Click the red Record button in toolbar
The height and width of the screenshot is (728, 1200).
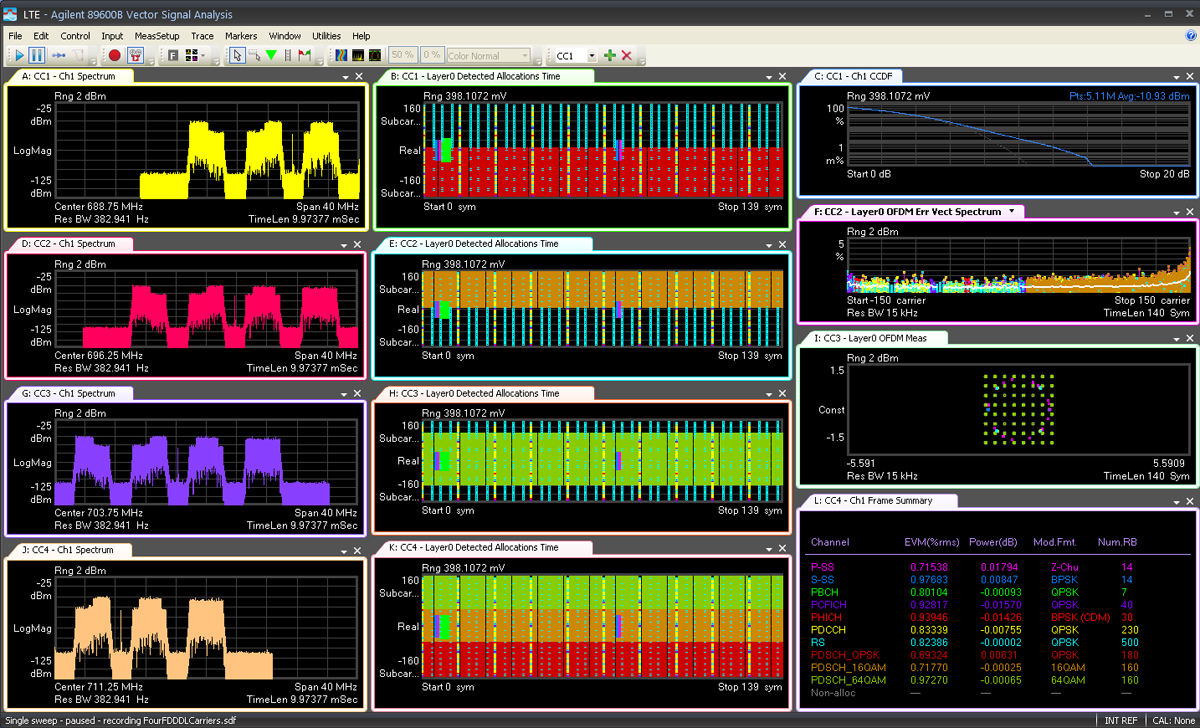(x=115, y=56)
